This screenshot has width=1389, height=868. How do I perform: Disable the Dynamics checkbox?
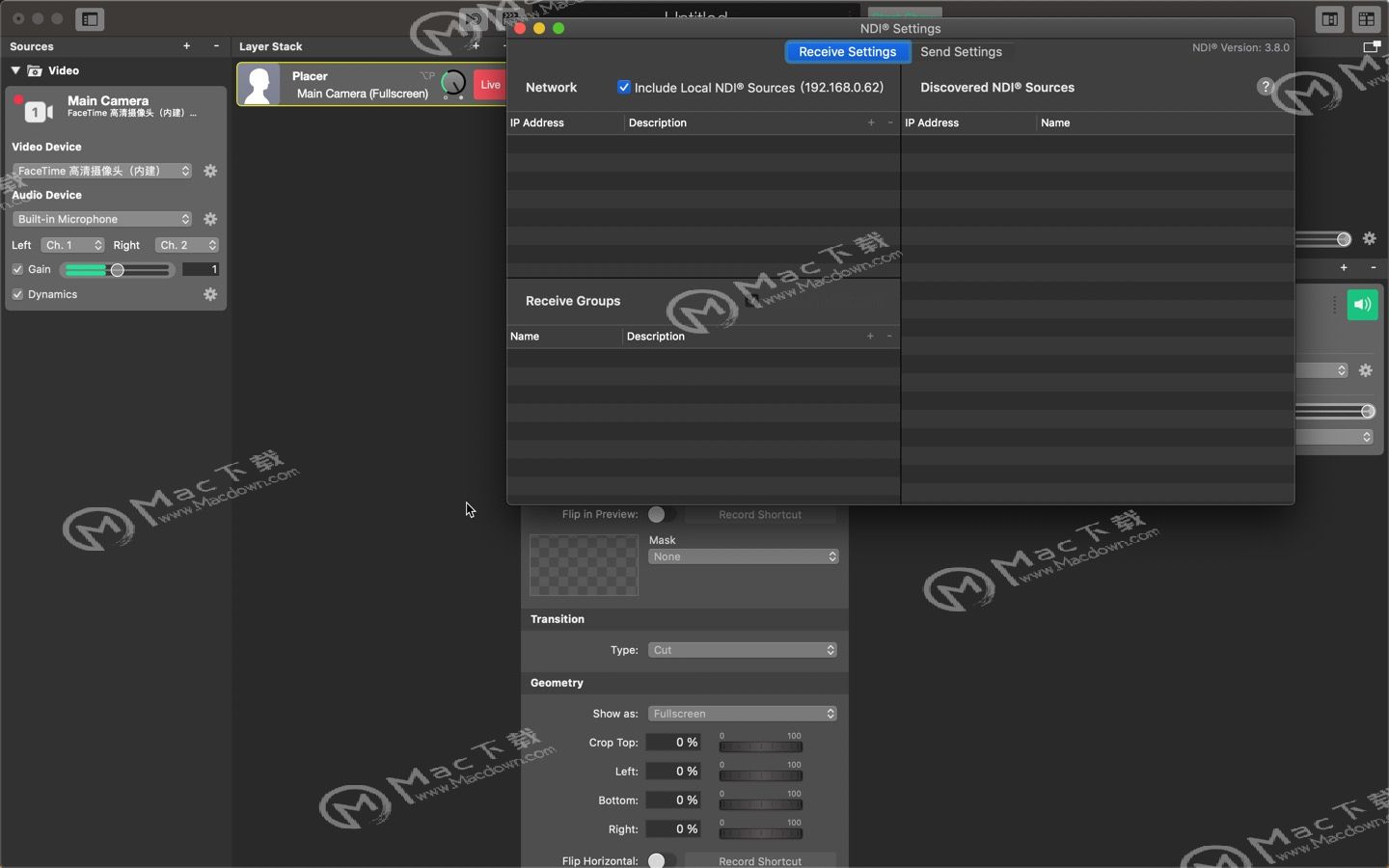coord(17,294)
